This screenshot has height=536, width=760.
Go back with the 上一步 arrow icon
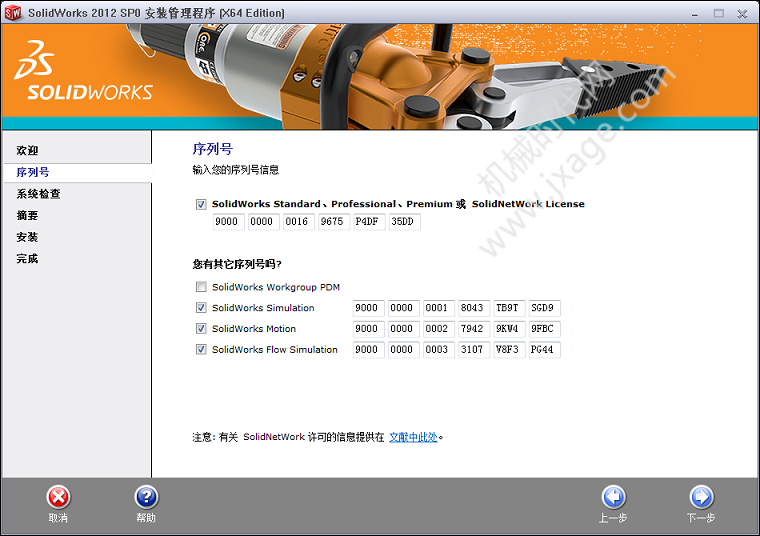tap(614, 497)
